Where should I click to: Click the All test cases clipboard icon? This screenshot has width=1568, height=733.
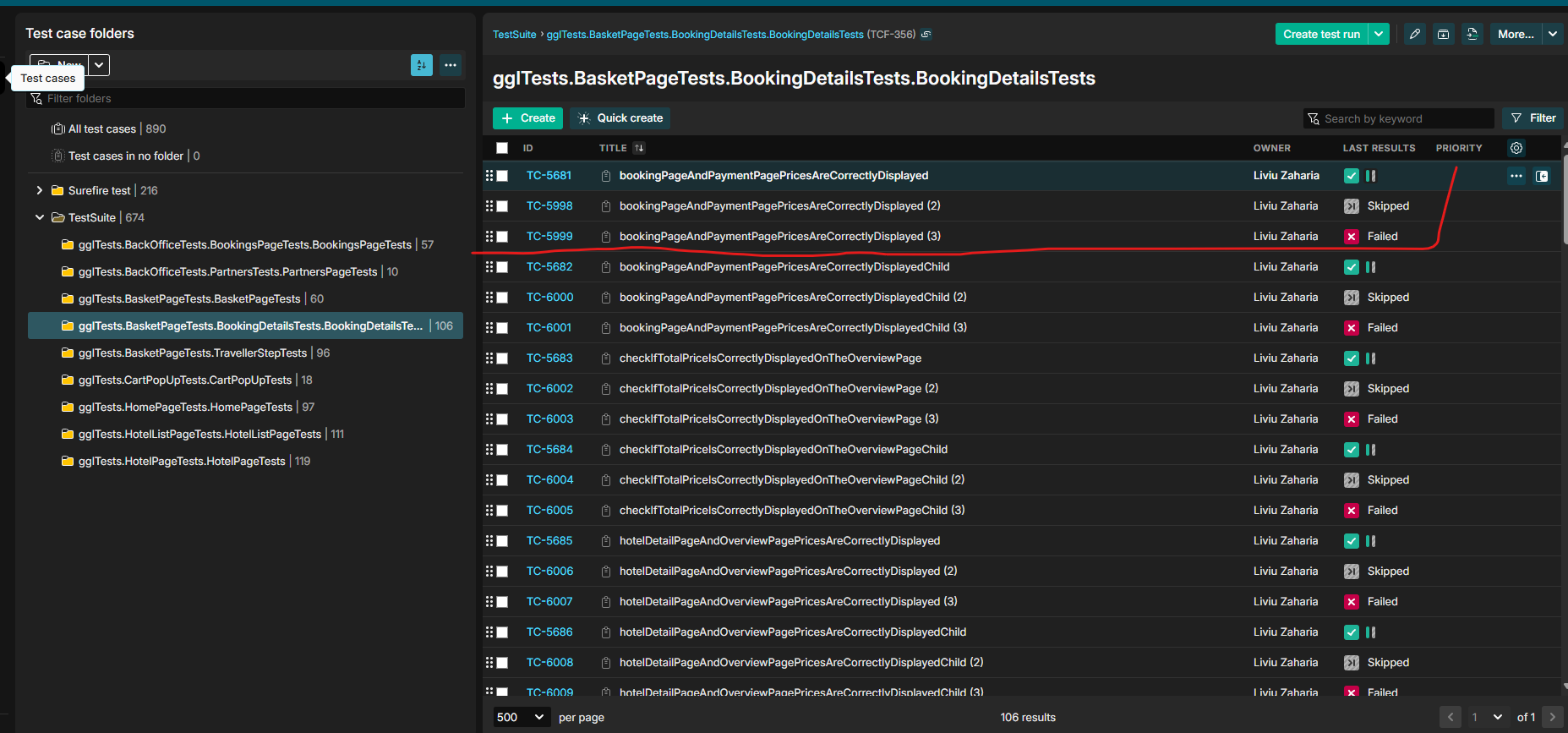58,129
